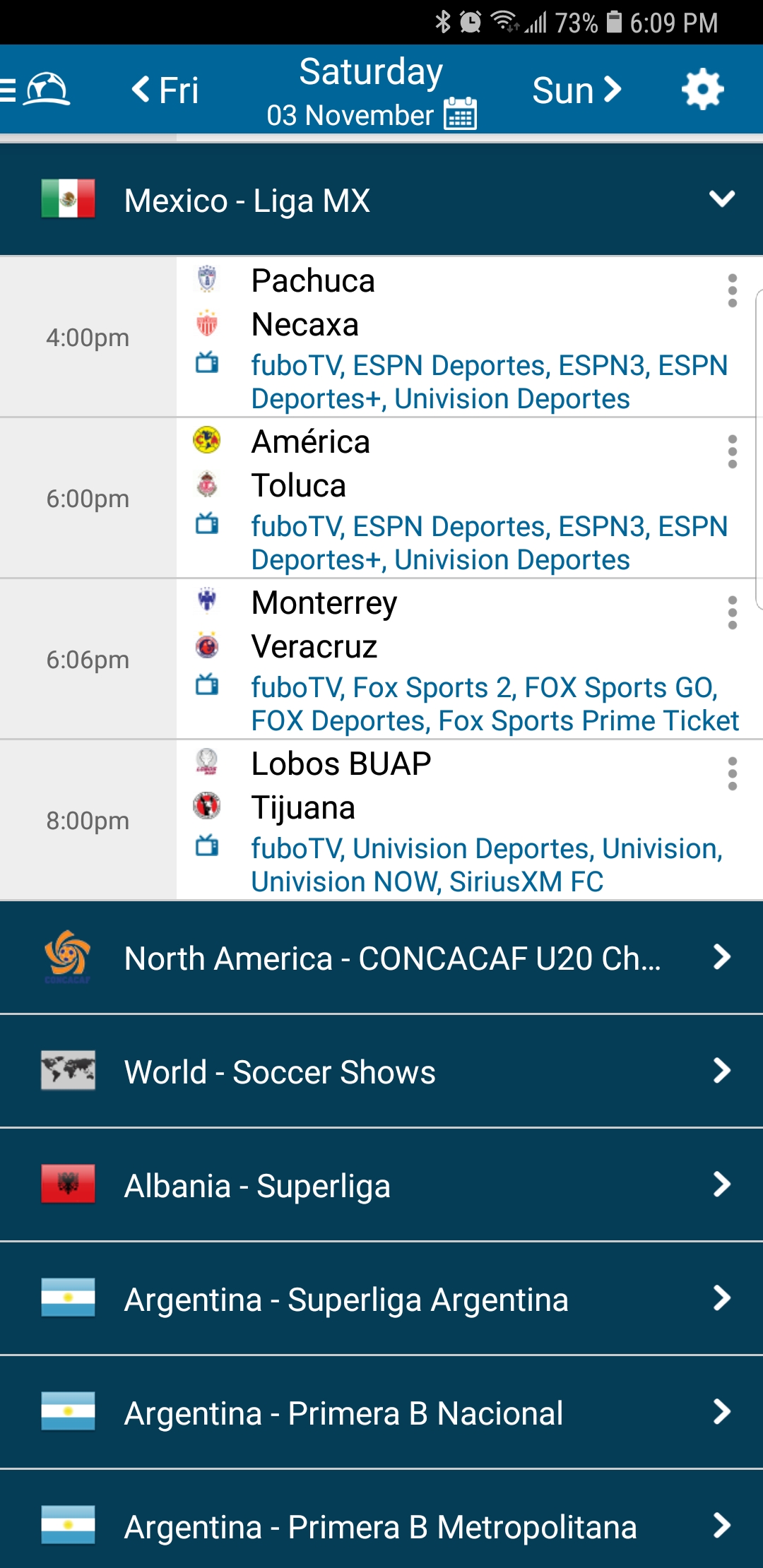Tap three-dot menu for América vs Toluca

[x=732, y=451]
